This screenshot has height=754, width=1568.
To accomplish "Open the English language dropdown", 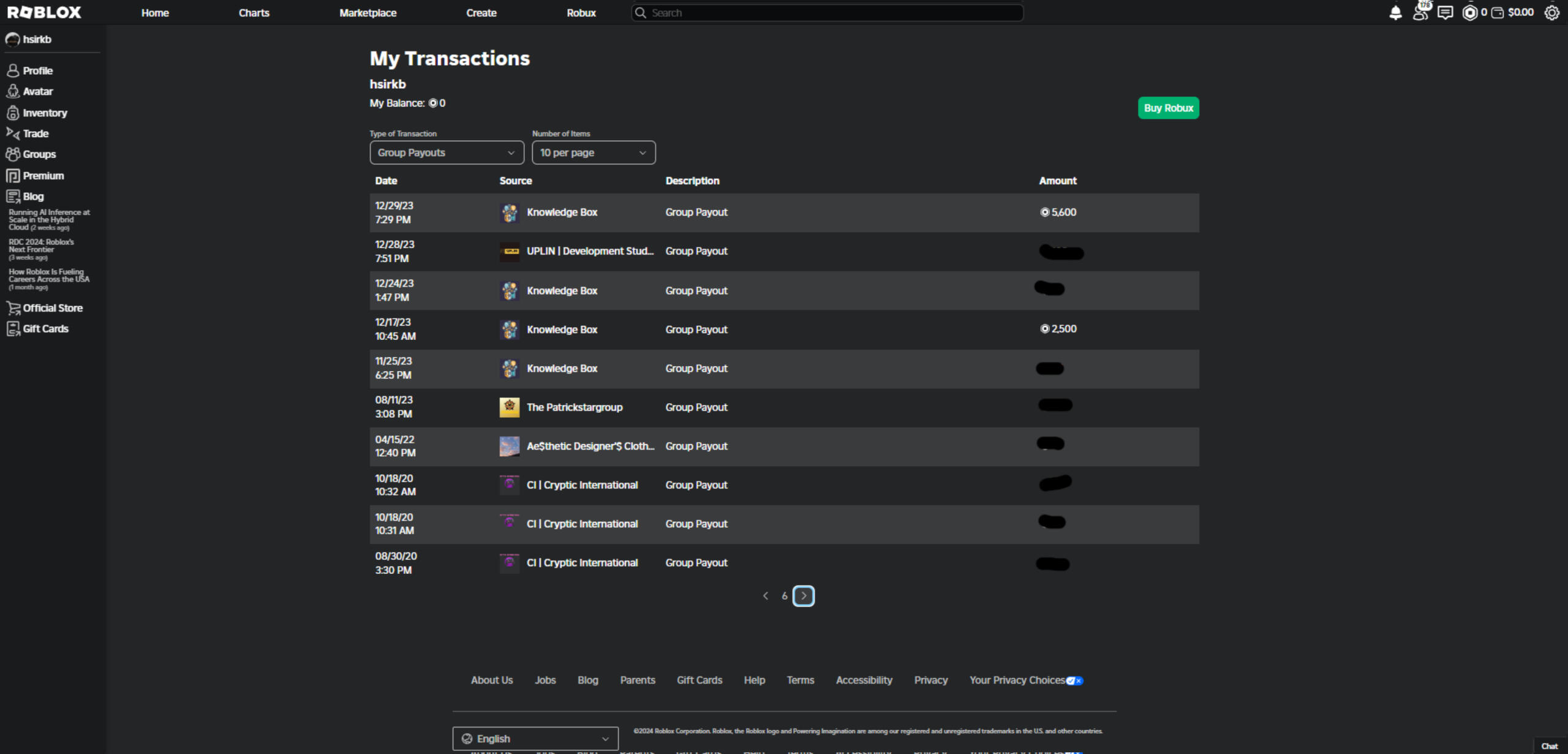I will coord(535,739).
